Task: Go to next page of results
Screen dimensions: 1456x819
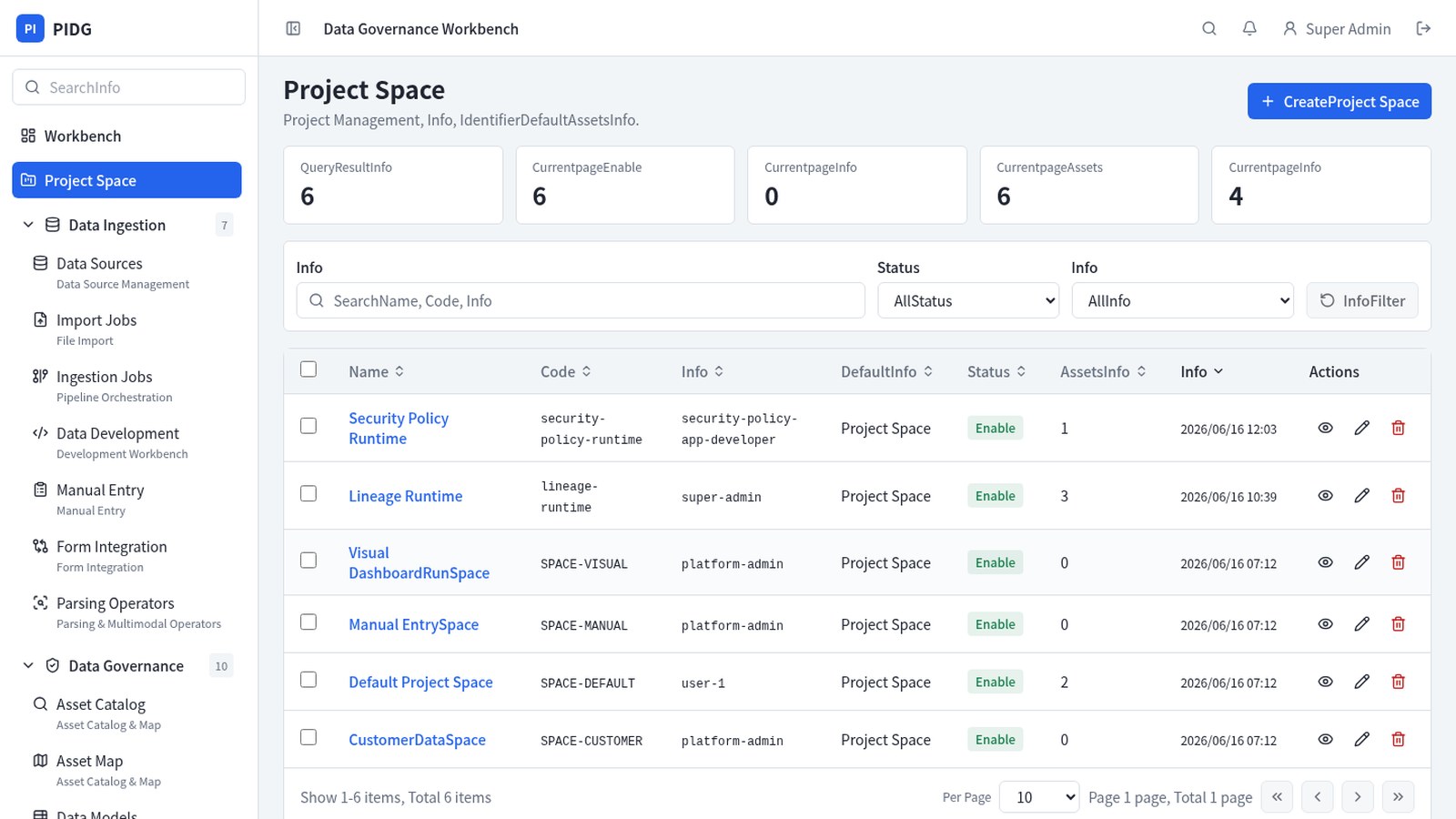Action: pyautogui.click(x=1357, y=797)
